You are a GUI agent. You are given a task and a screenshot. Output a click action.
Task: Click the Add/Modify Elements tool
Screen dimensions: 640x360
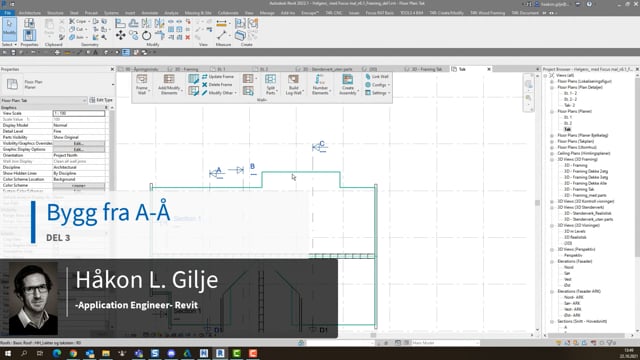[169, 84]
